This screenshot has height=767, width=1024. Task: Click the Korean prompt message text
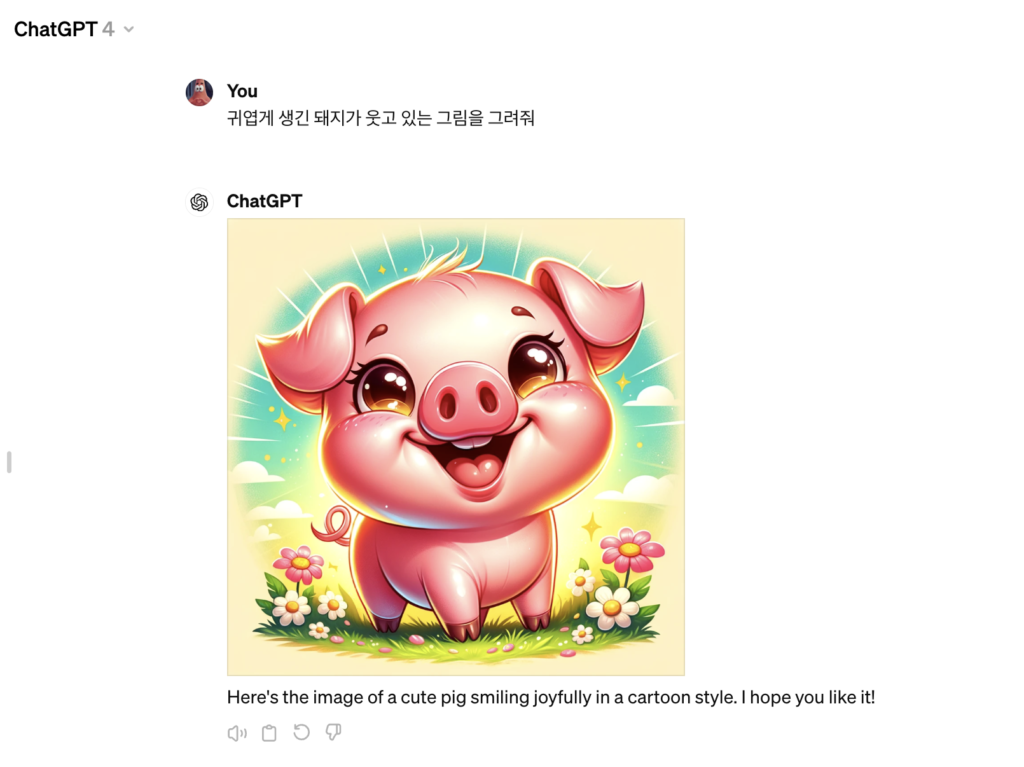(381, 118)
